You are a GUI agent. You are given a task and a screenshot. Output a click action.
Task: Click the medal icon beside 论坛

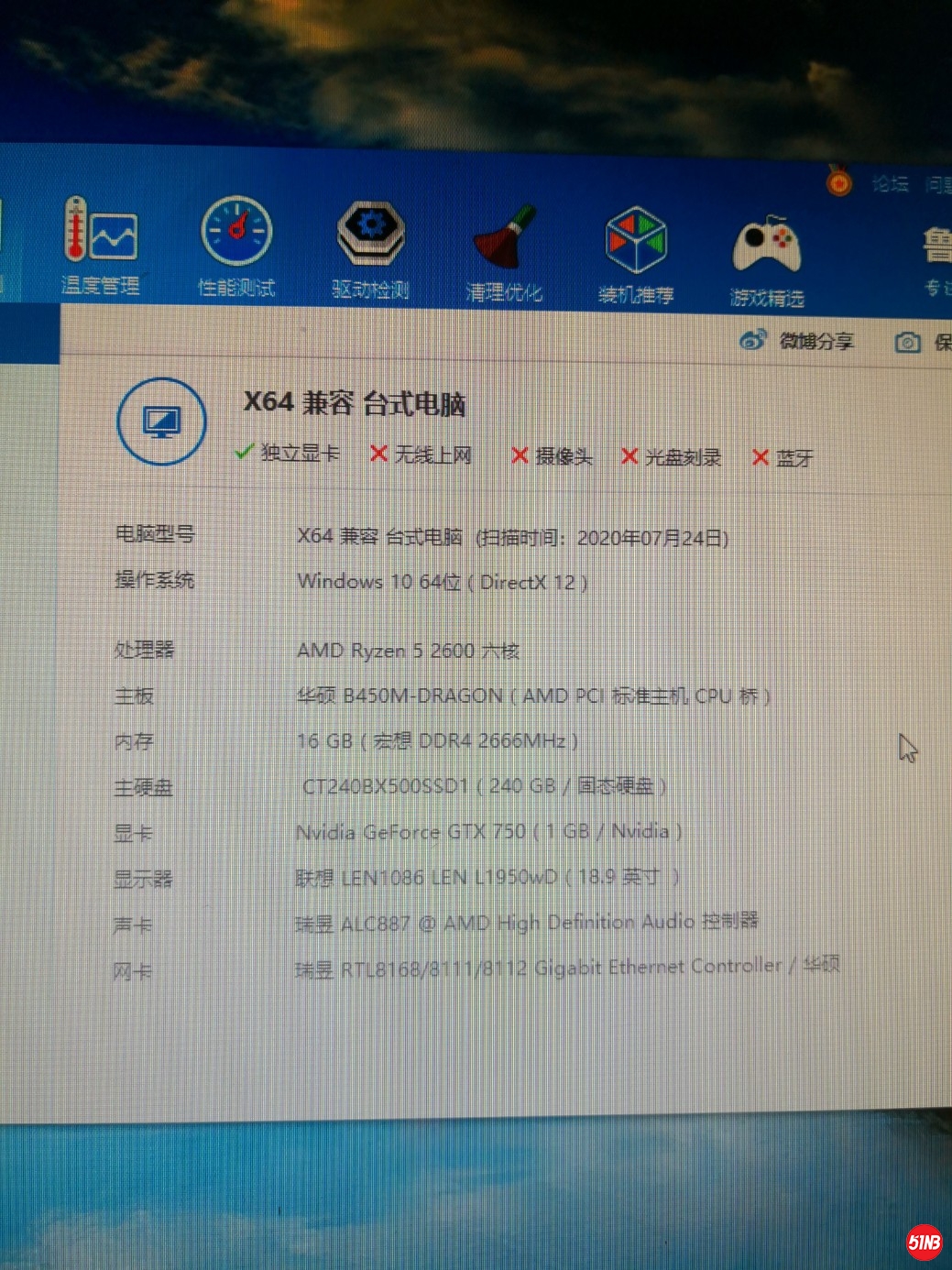[x=838, y=181]
